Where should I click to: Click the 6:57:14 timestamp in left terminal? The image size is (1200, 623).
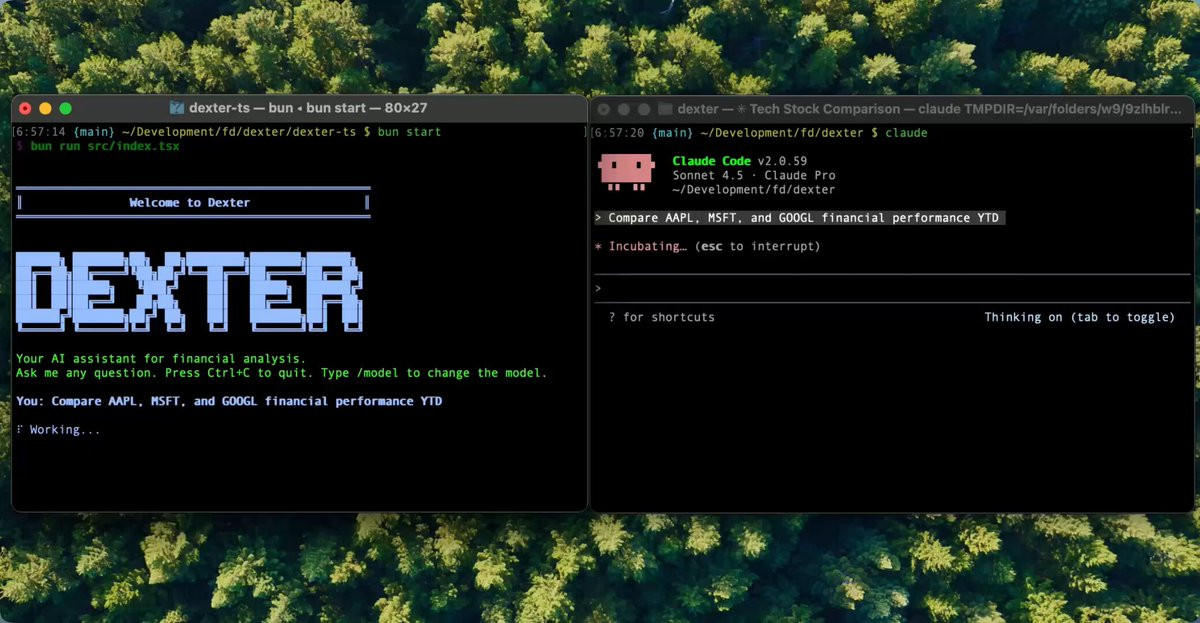point(42,132)
